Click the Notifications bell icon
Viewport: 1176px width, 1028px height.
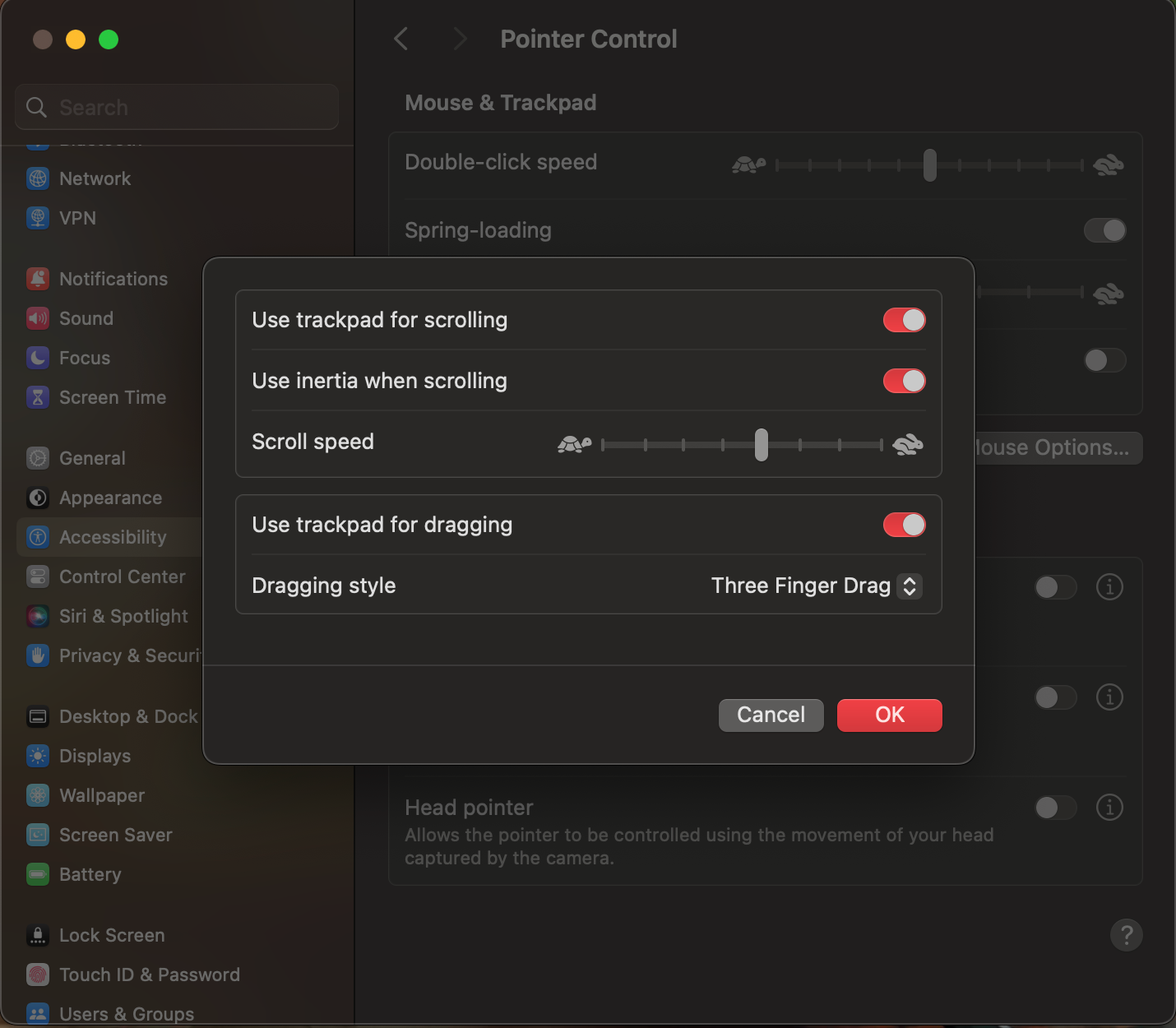tap(38, 279)
